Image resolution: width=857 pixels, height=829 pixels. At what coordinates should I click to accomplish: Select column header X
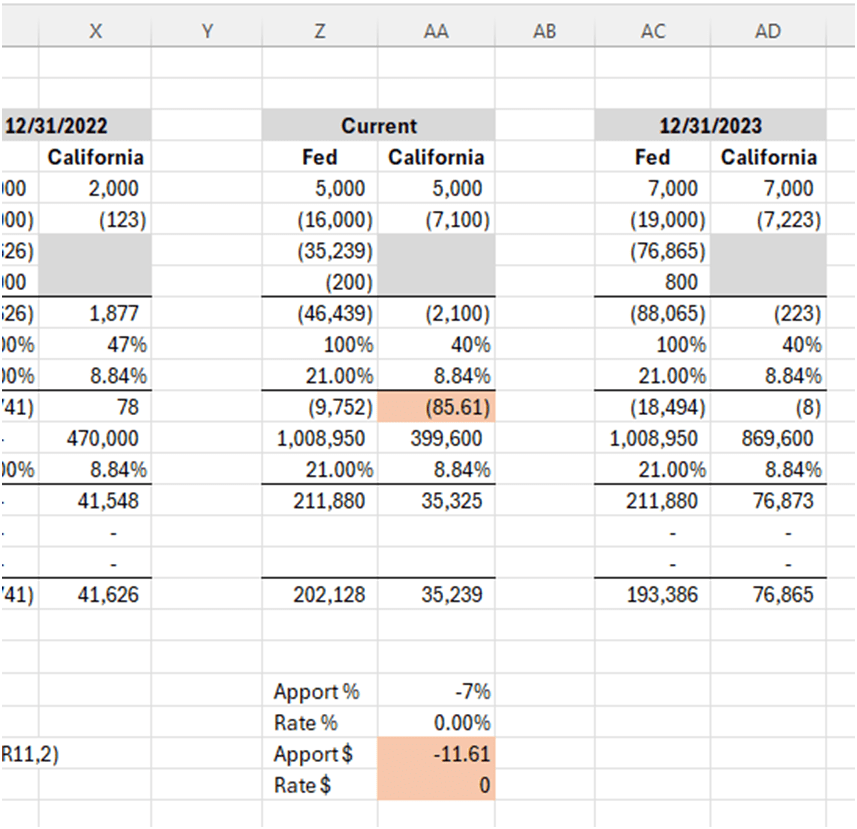95,31
